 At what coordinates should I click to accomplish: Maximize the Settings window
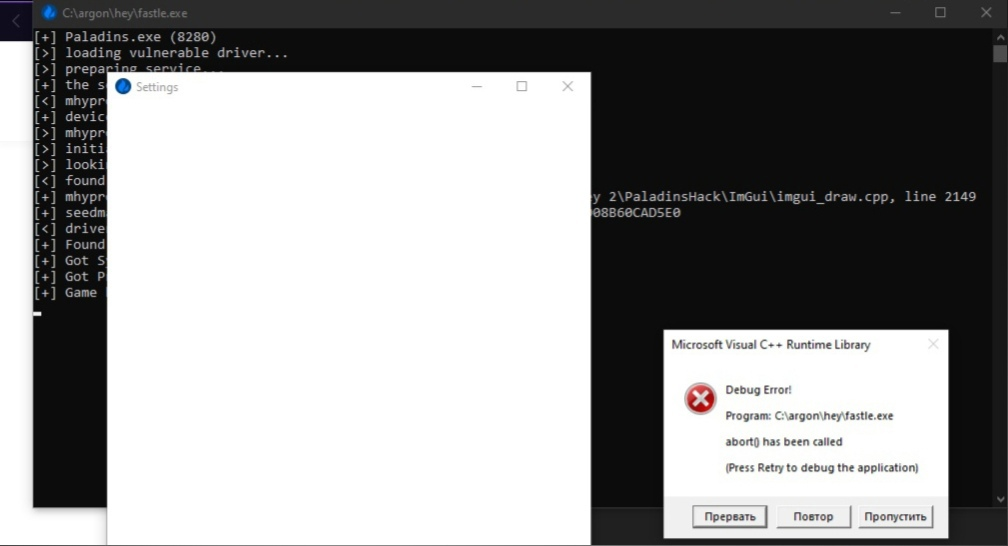click(x=521, y=87)
